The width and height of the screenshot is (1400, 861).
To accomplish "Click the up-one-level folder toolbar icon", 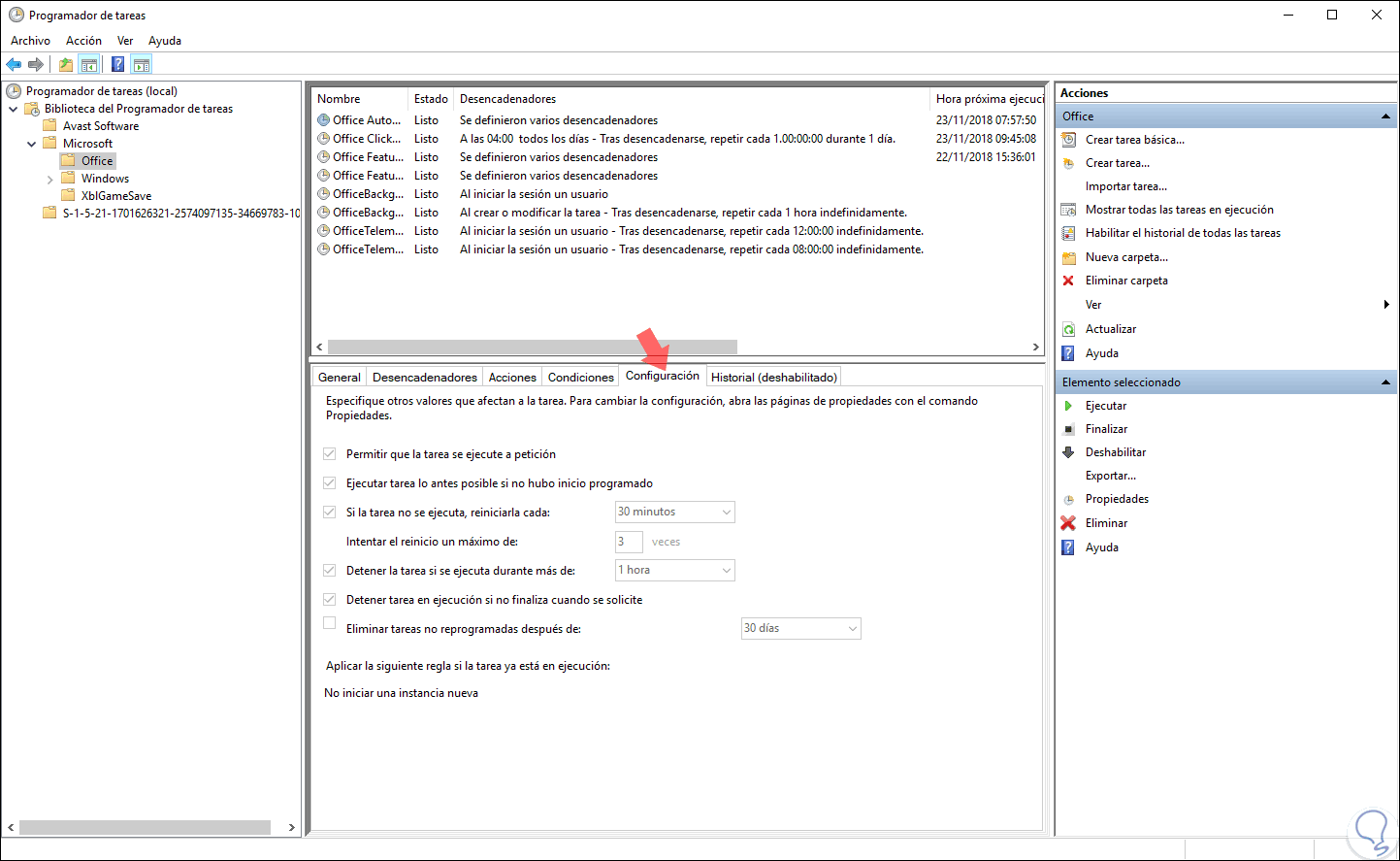I will (x=66, y=65).
